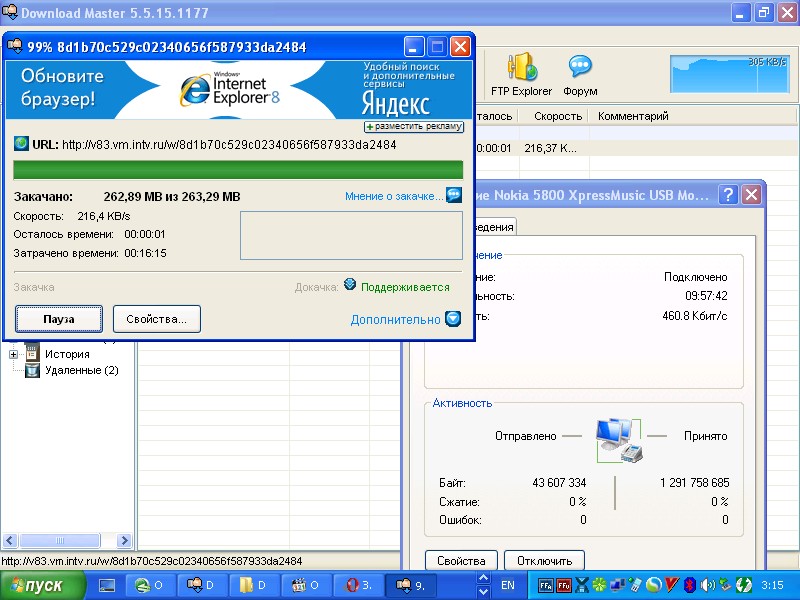Switch to the folder 'D' taskbar button

tap(254, 585)
